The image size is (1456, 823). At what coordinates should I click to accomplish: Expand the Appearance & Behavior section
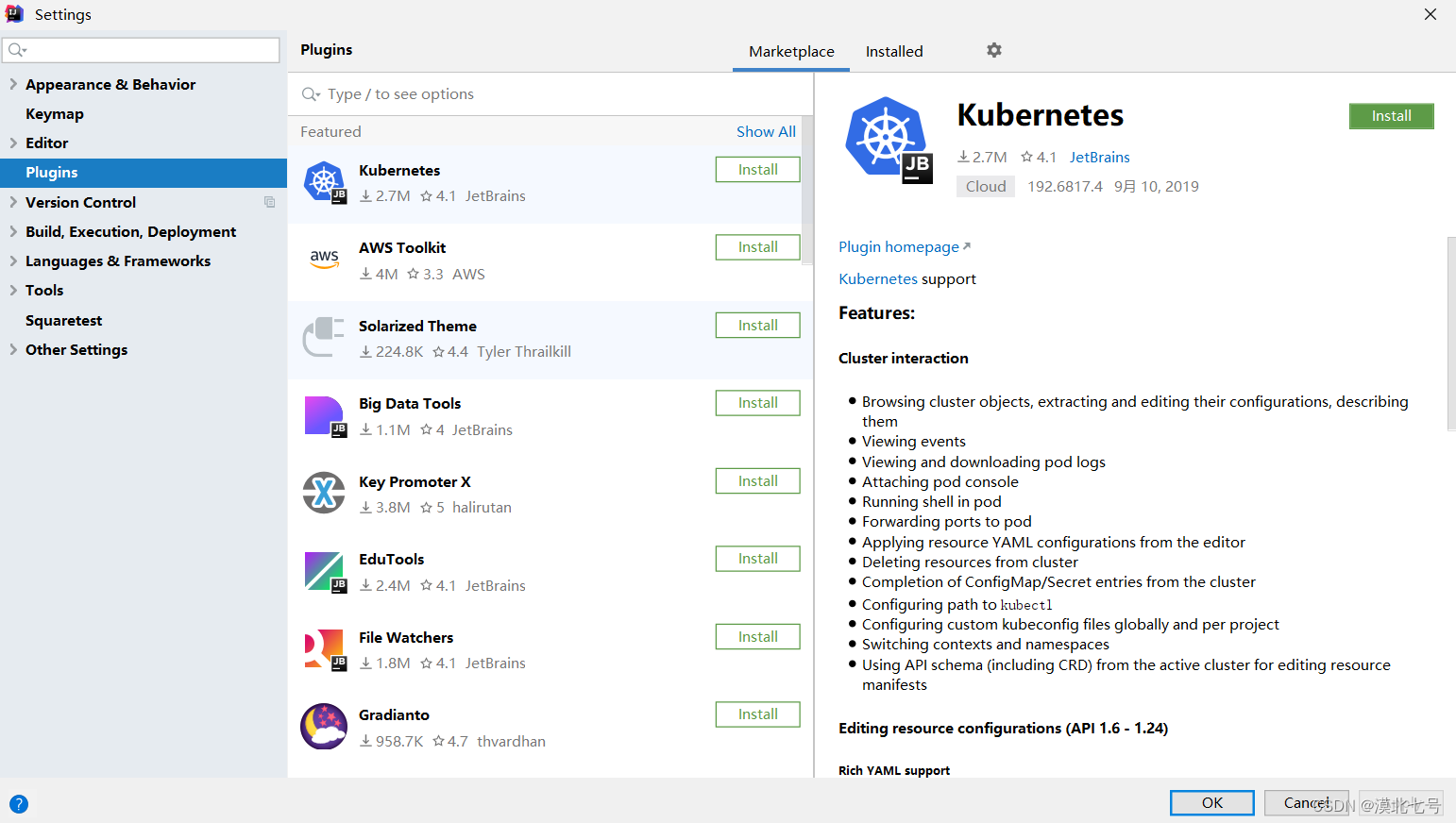click(x=13, y=84)
